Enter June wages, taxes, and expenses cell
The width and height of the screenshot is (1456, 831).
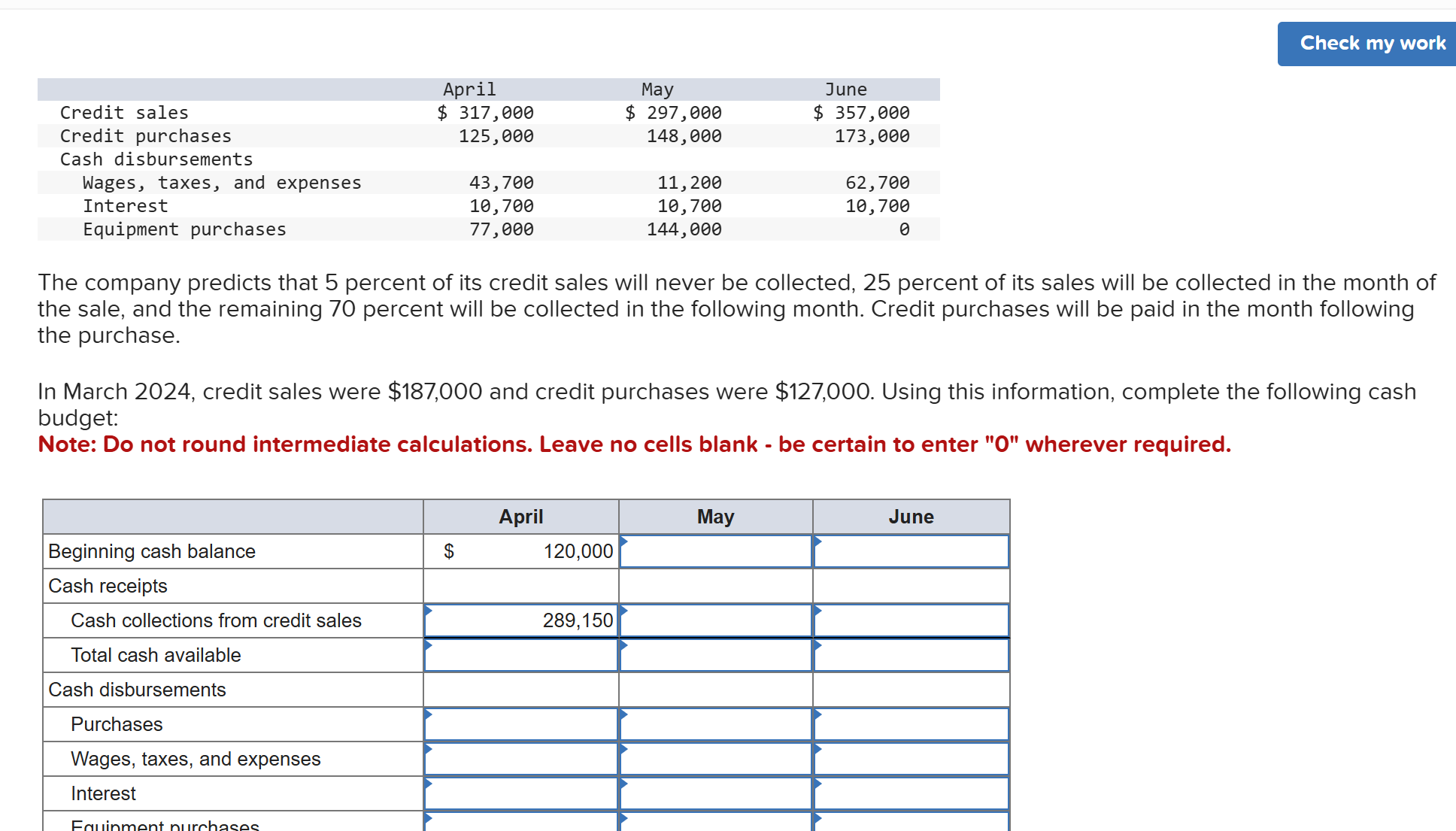tap(911, 759)
